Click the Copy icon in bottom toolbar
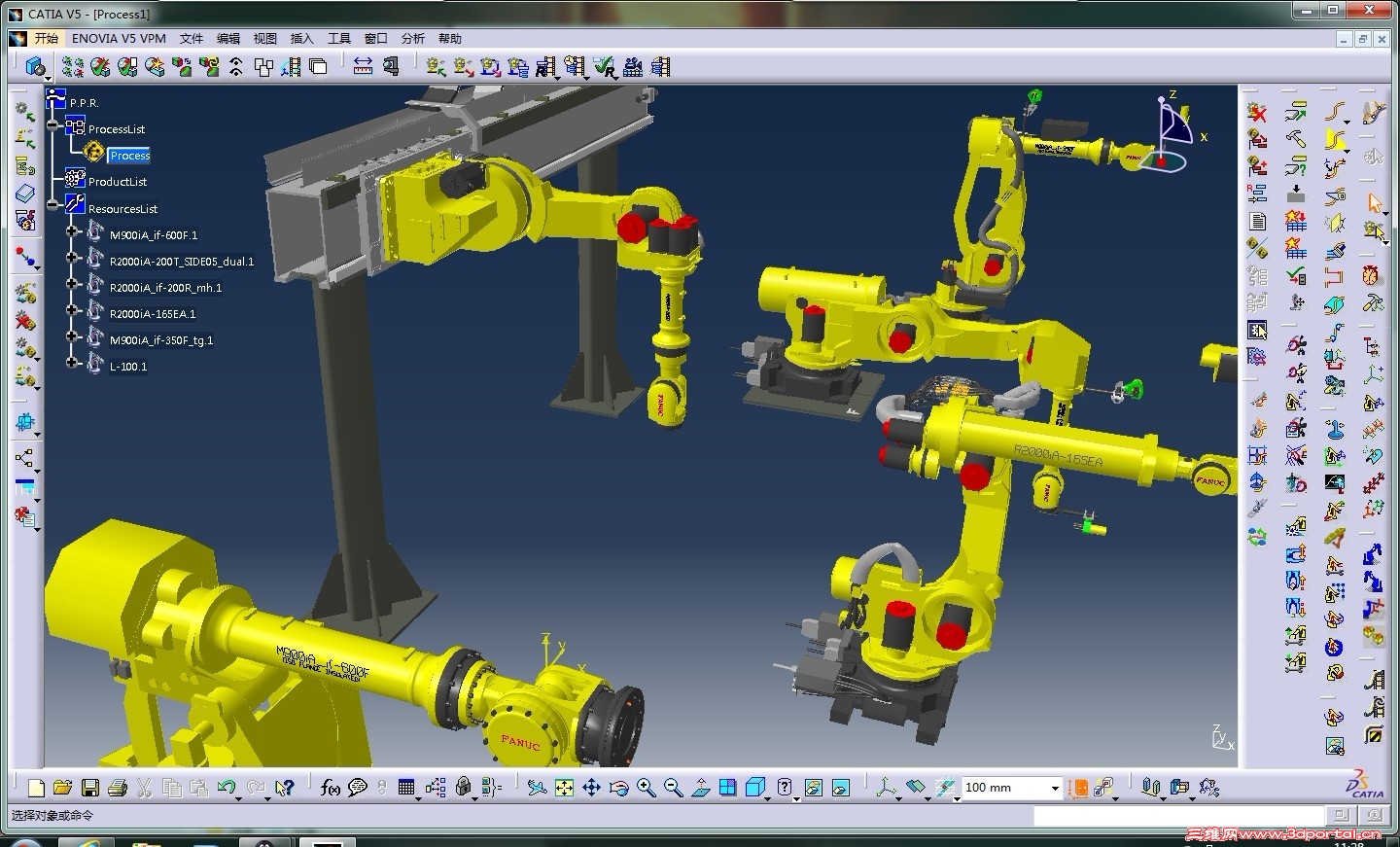 tap(172, 788)
